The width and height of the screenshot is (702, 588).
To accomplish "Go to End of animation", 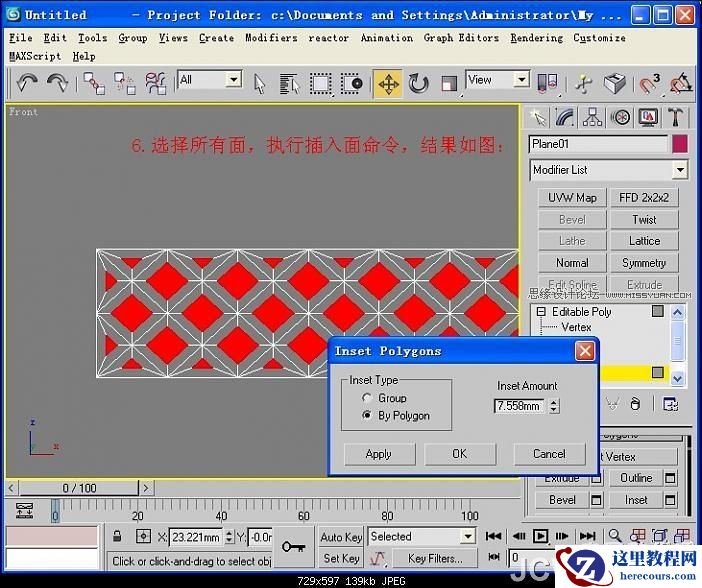I will pos(587,536).
